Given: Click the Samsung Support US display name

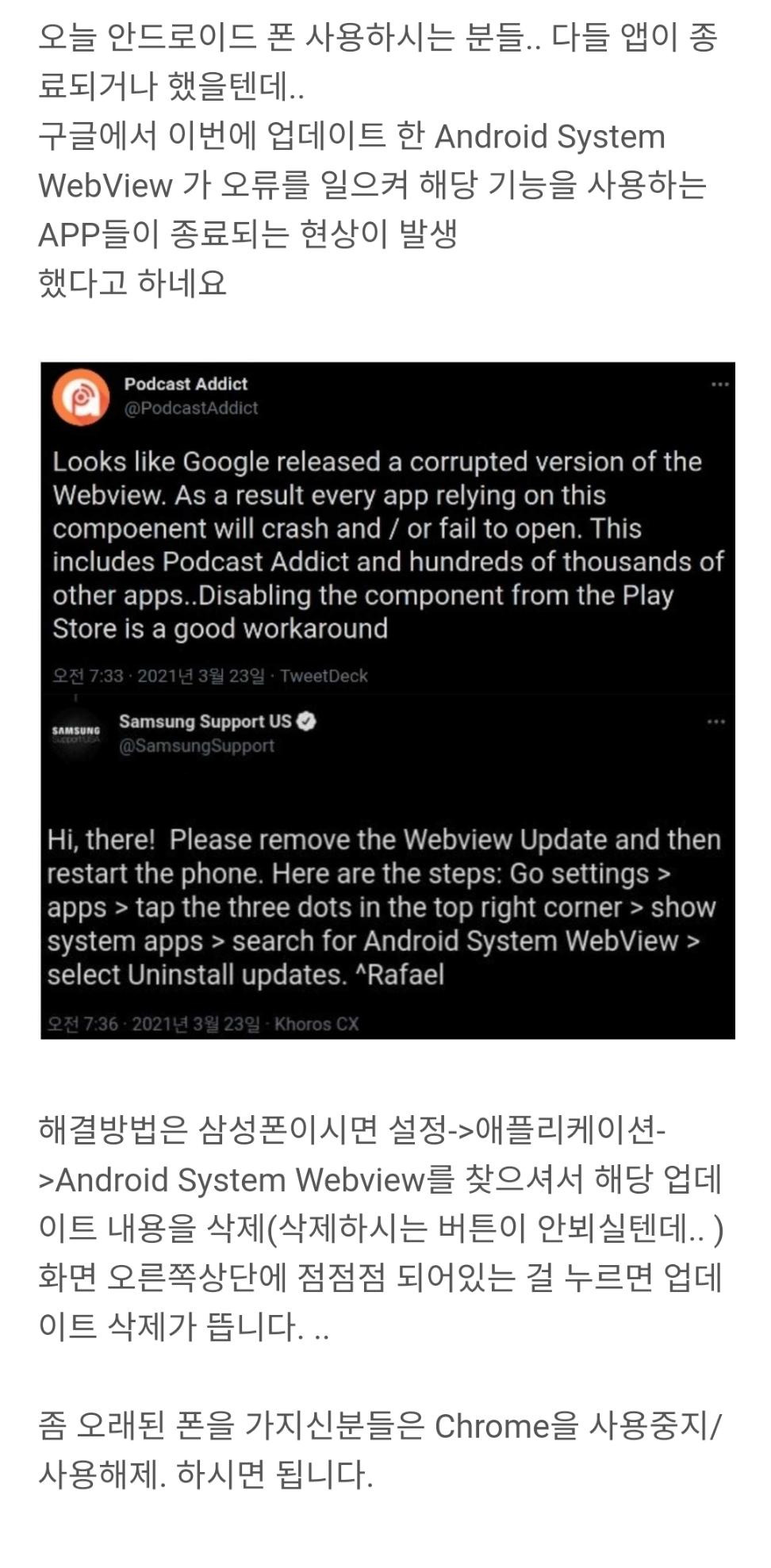Looking at the screenshot, I should [205, 721].
